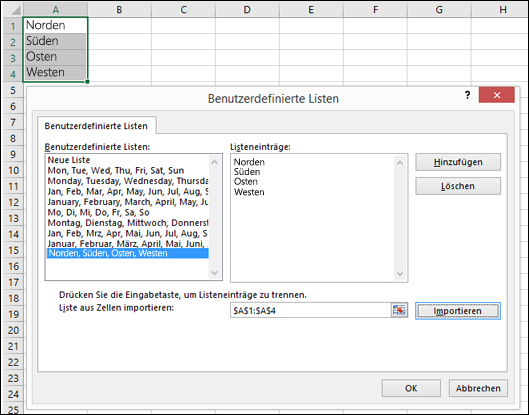Select row 10 header

point(13,170)
